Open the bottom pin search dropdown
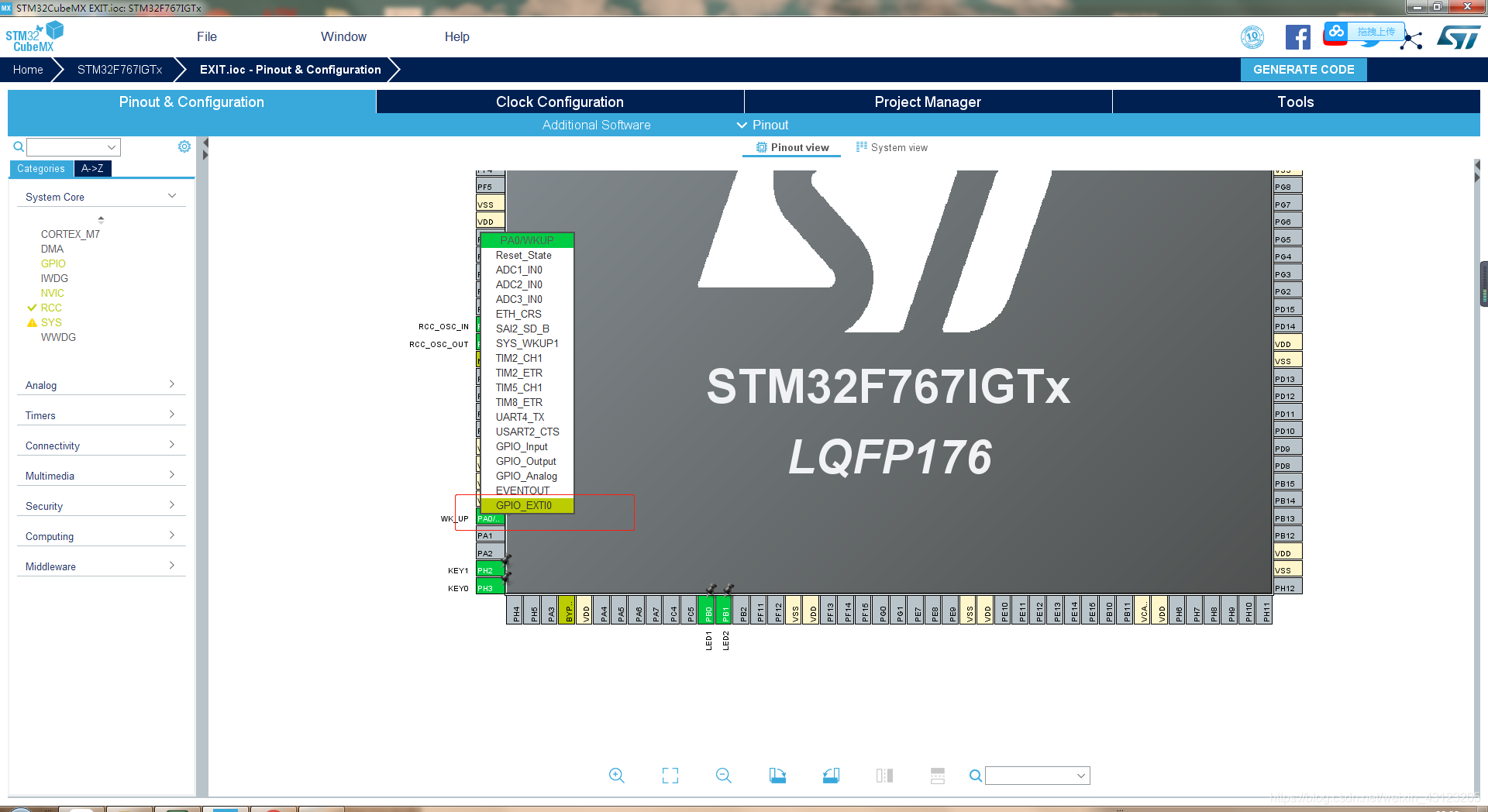 click(x=1081, y=776)
